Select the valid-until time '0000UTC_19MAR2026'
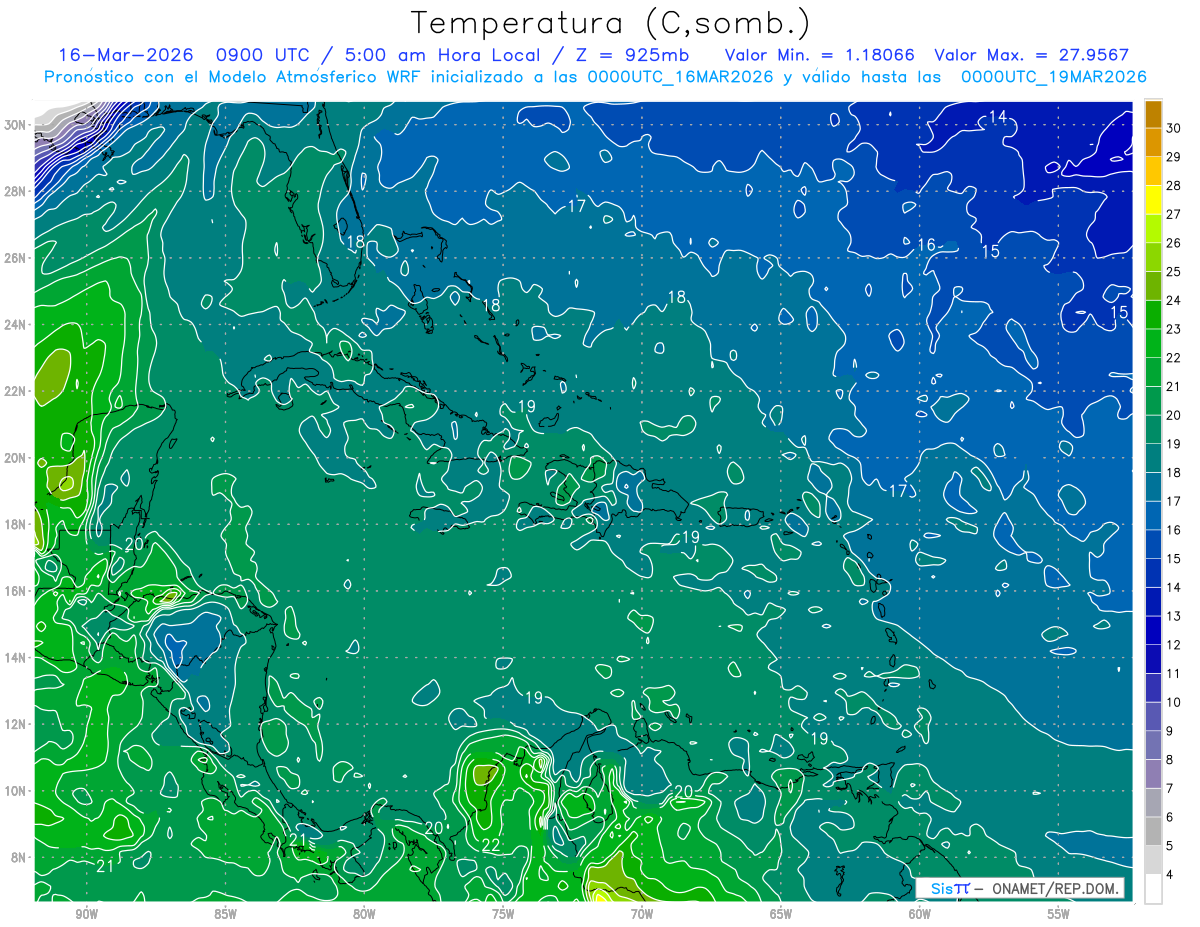Viewport: 1200px width, 927px height. click(x=1053, y=77)
